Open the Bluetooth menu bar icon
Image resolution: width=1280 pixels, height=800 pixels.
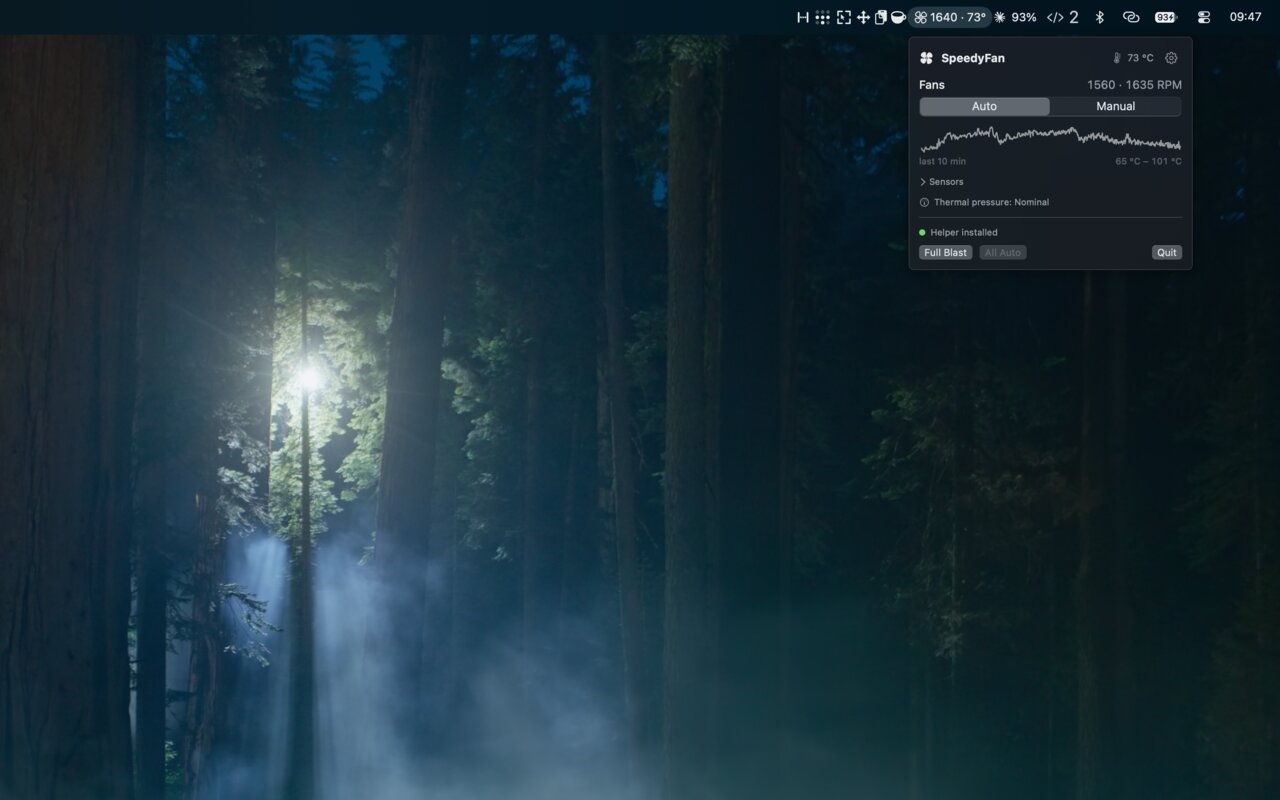coord(1099,17)
